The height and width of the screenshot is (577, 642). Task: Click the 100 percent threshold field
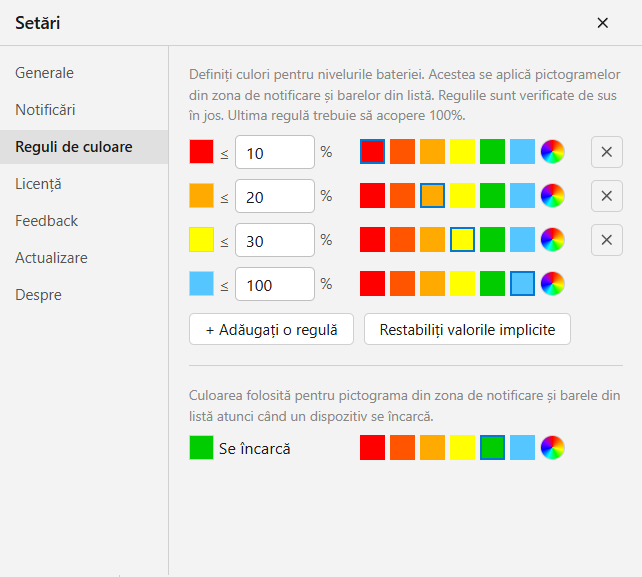tap(275, 284)
